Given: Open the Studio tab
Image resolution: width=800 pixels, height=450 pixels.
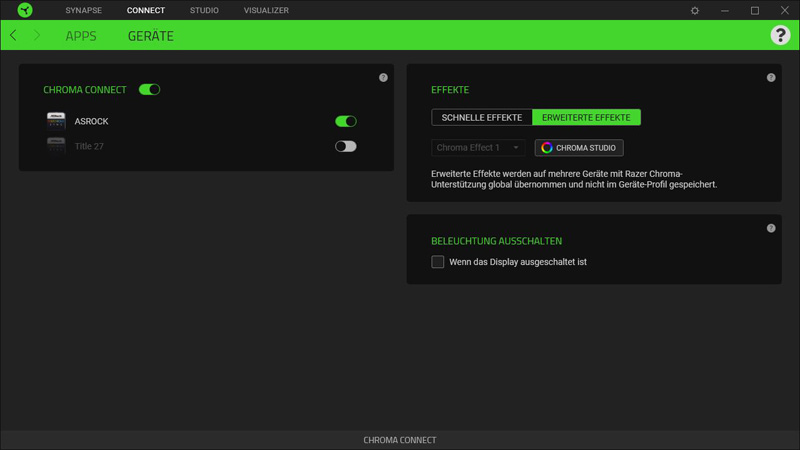Looking at the screenshot, I should click(x=204, y=10).
